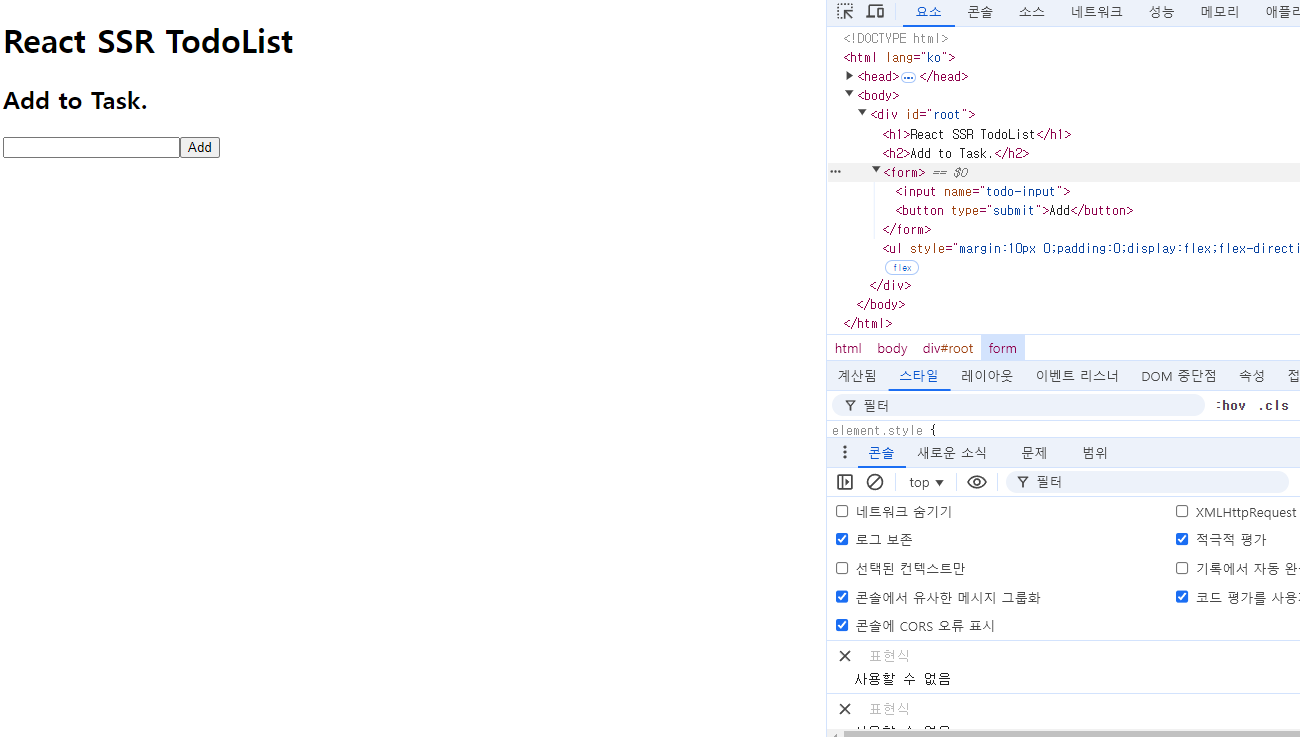Click the React SSR TodoList page heading
The height and width of the screenshot is (737, 1300).
coord(148,42)
